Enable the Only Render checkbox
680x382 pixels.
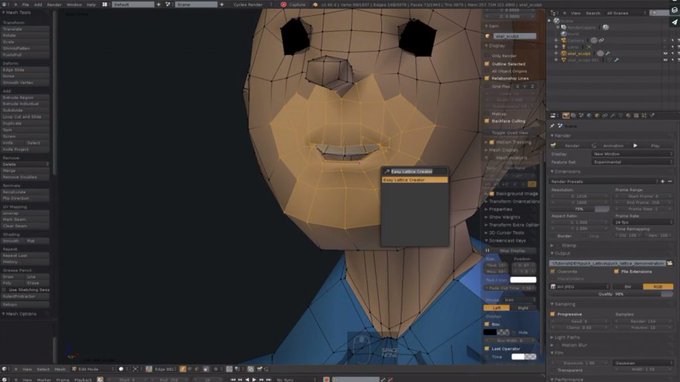[x=487, y=56]
